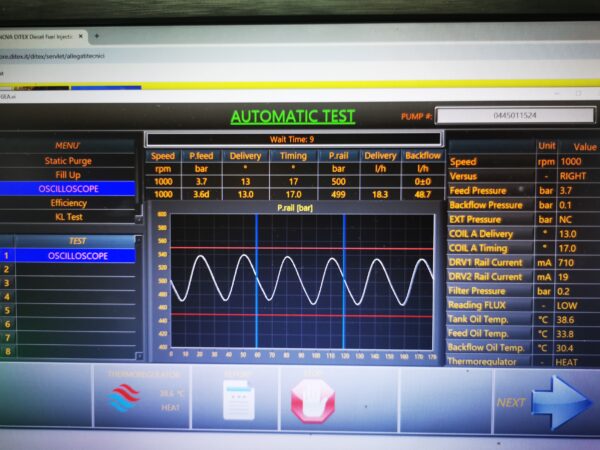Open a new browser tab

click(x=96, y=35)
